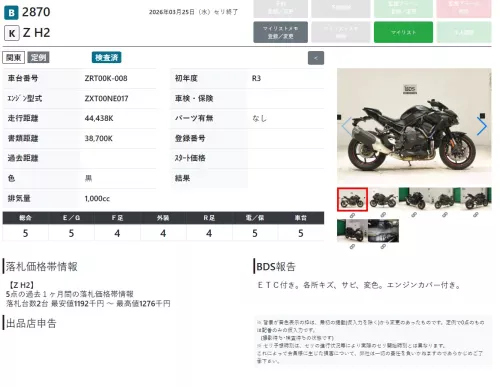Screen dimensions: 500x387
Task: Show the previous motorcycle photo with left arrow
Action: click(x=347, y=126)
